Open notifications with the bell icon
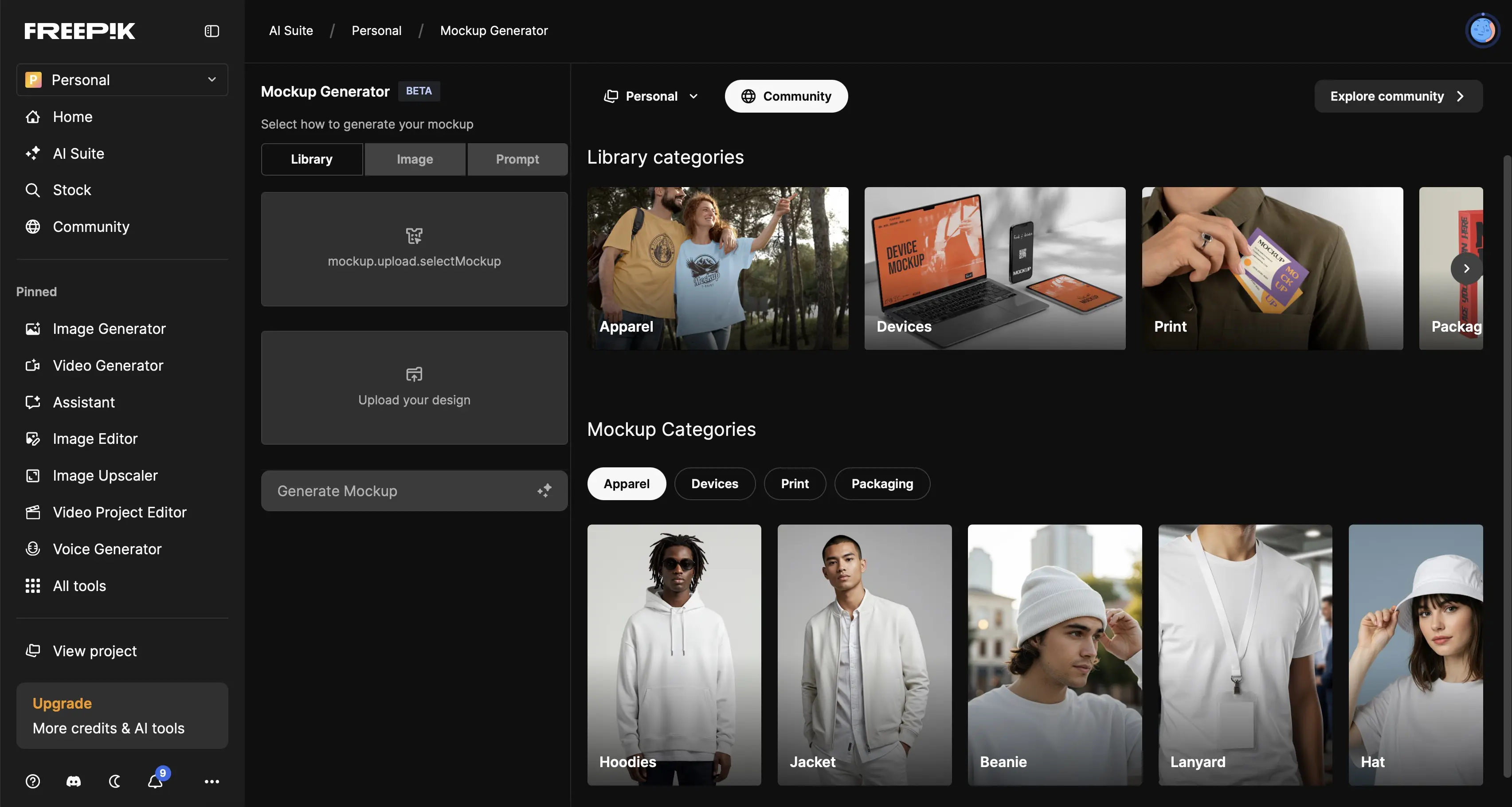 click(x=155, y=781)
